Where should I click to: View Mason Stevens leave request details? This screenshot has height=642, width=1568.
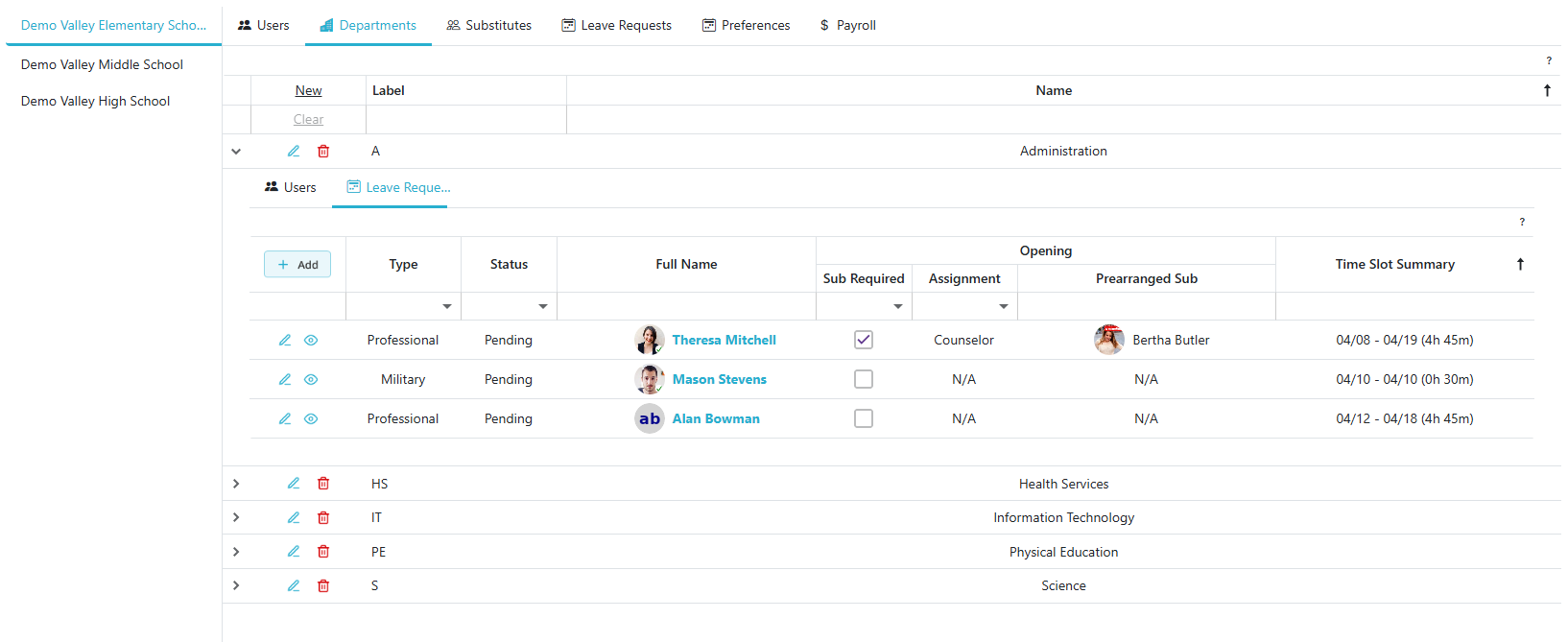311,380
